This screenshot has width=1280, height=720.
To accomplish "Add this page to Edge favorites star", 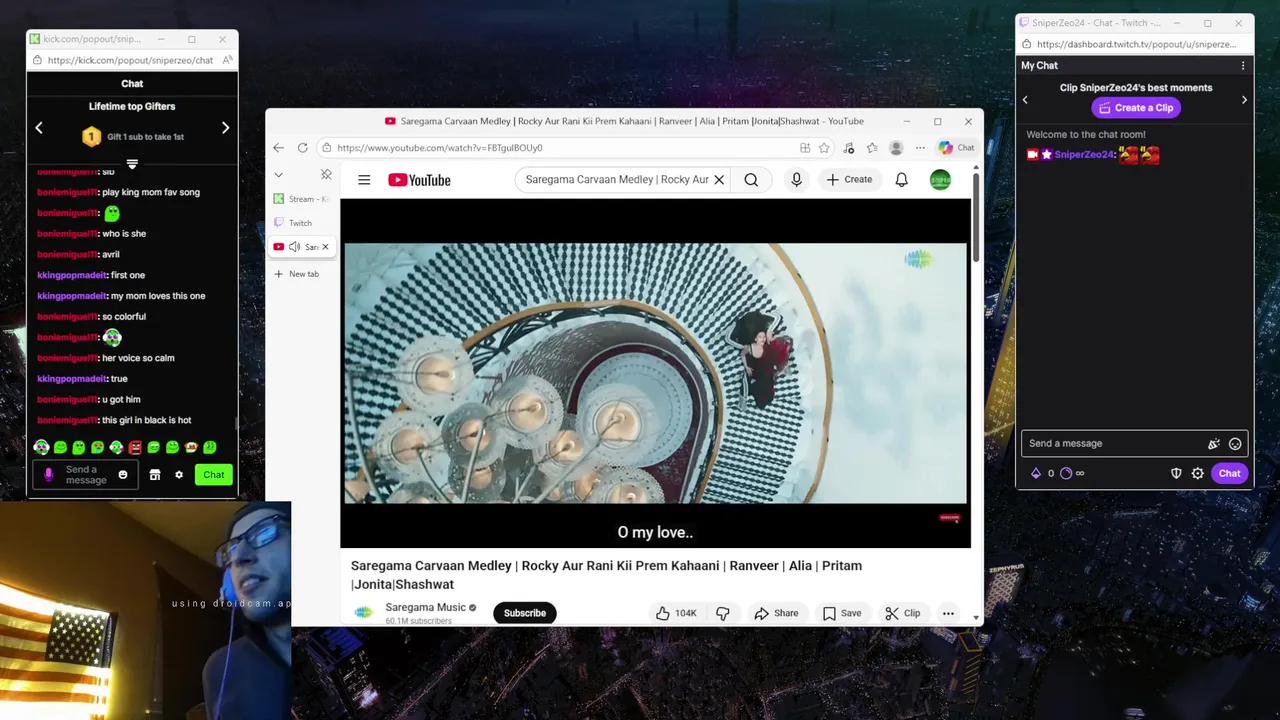I will [824, 148].
